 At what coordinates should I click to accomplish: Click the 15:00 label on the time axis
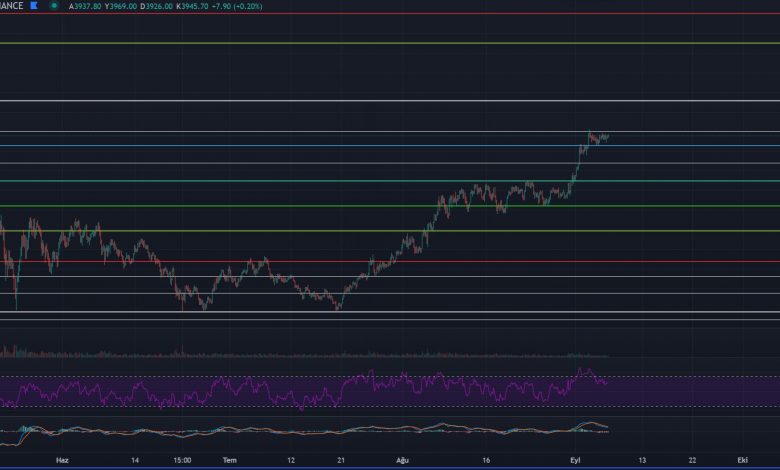181,461
